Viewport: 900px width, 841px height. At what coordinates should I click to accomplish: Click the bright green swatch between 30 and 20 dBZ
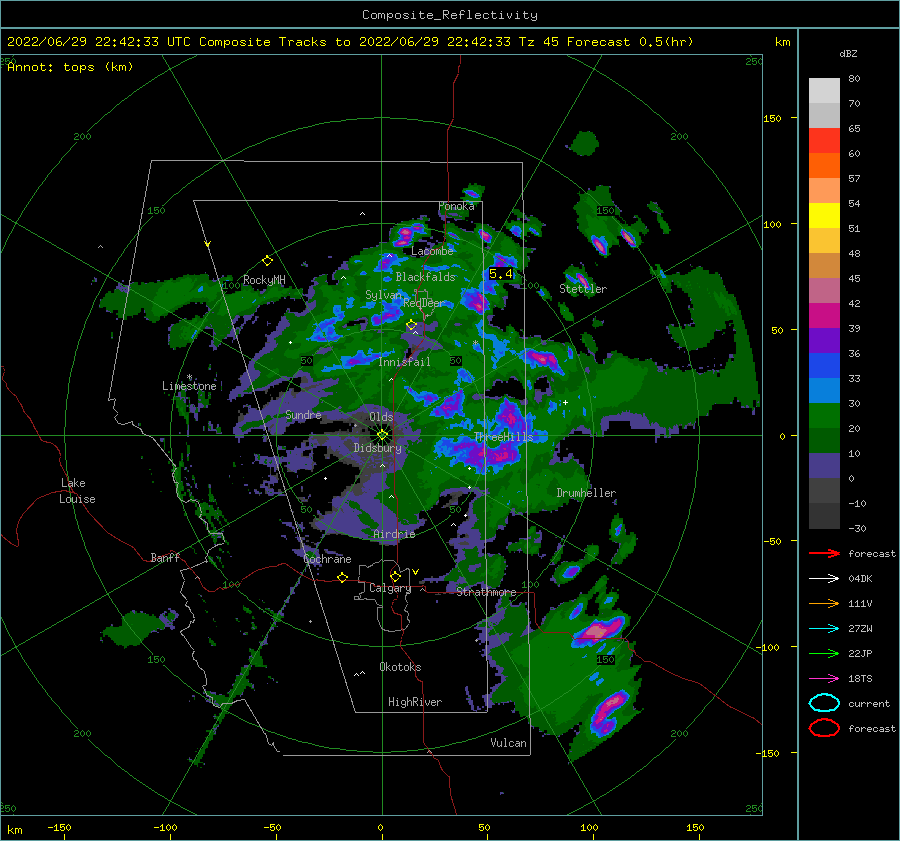pyautogui.click(x=824, y=415)
